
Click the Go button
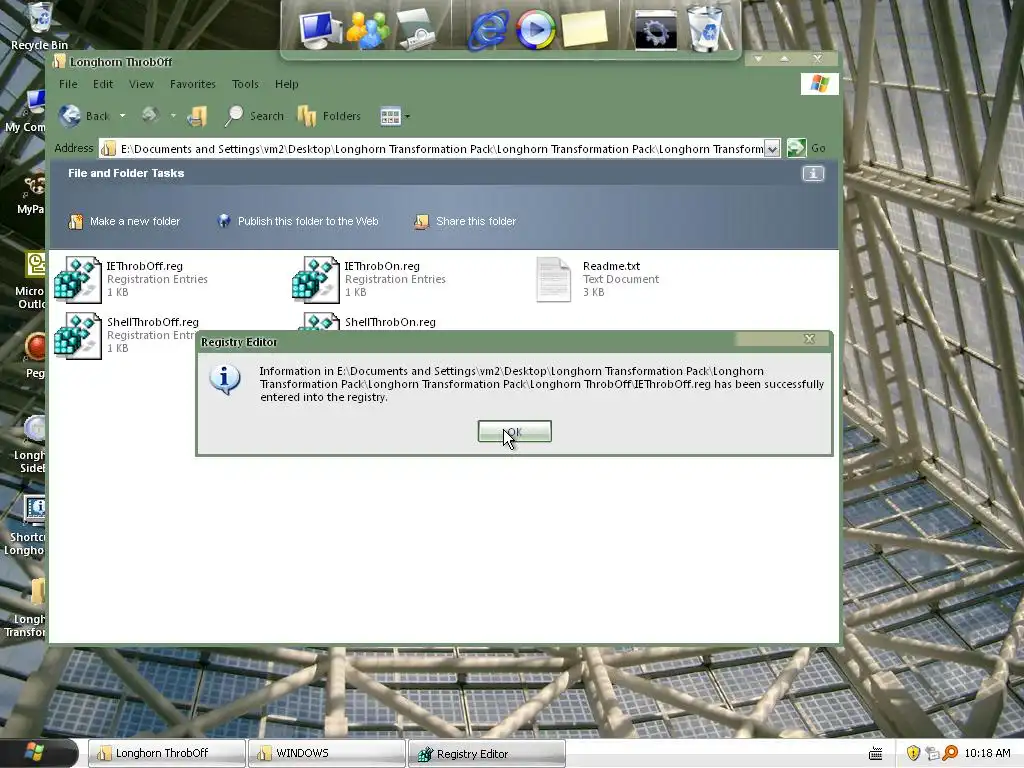pyautogui.click(x=807, y=148)
